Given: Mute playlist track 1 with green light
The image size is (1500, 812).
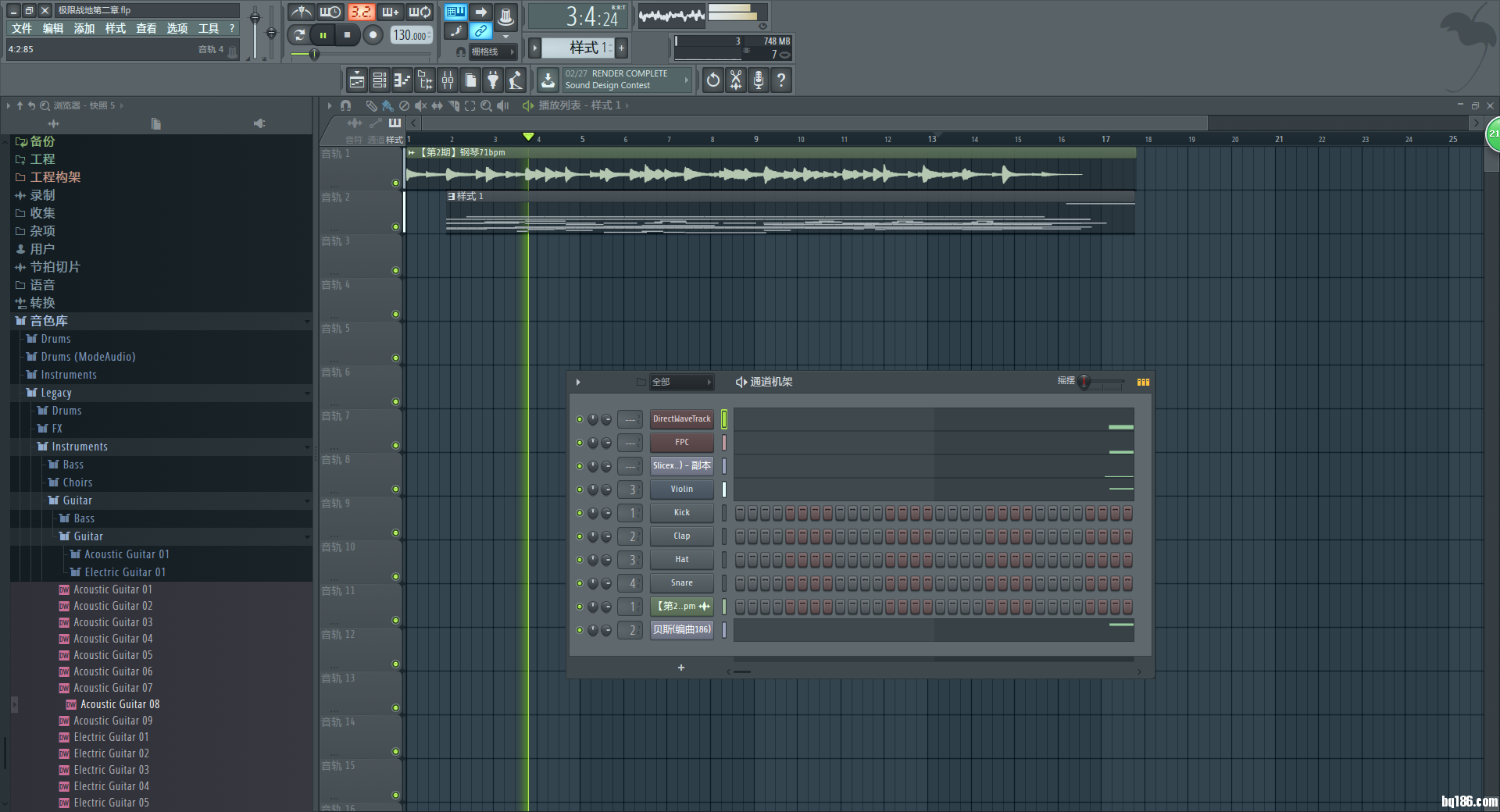Looking at the screenshot, I should tap(395, 183).
